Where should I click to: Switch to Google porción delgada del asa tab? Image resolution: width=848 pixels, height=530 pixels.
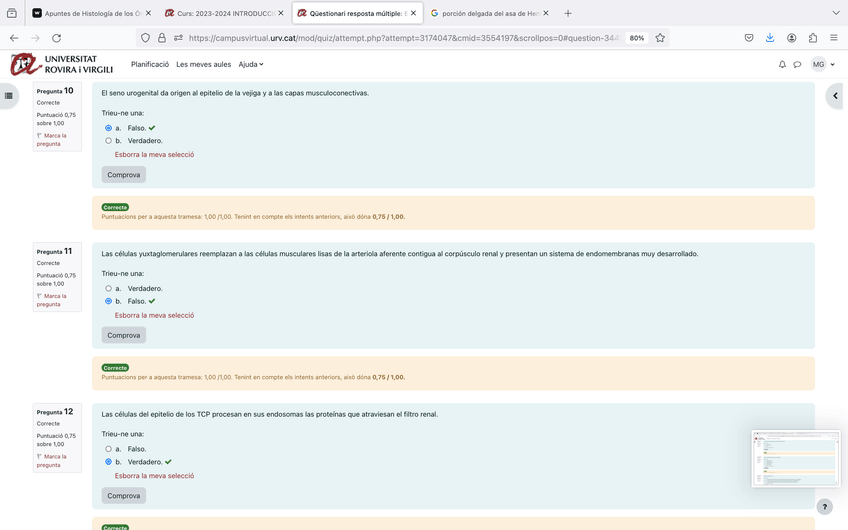coord(489,13)
